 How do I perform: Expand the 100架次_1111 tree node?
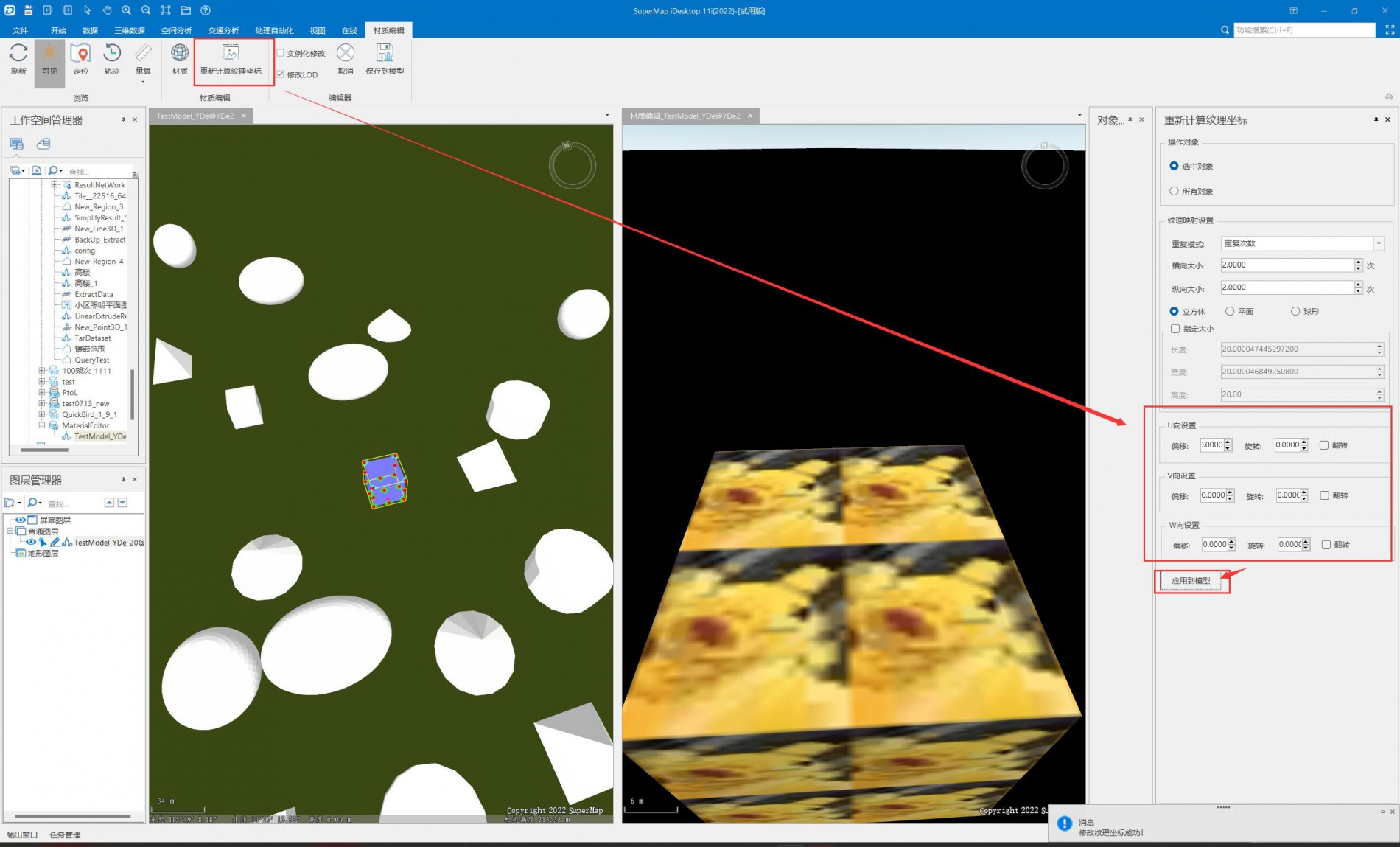tap(42, 371)
